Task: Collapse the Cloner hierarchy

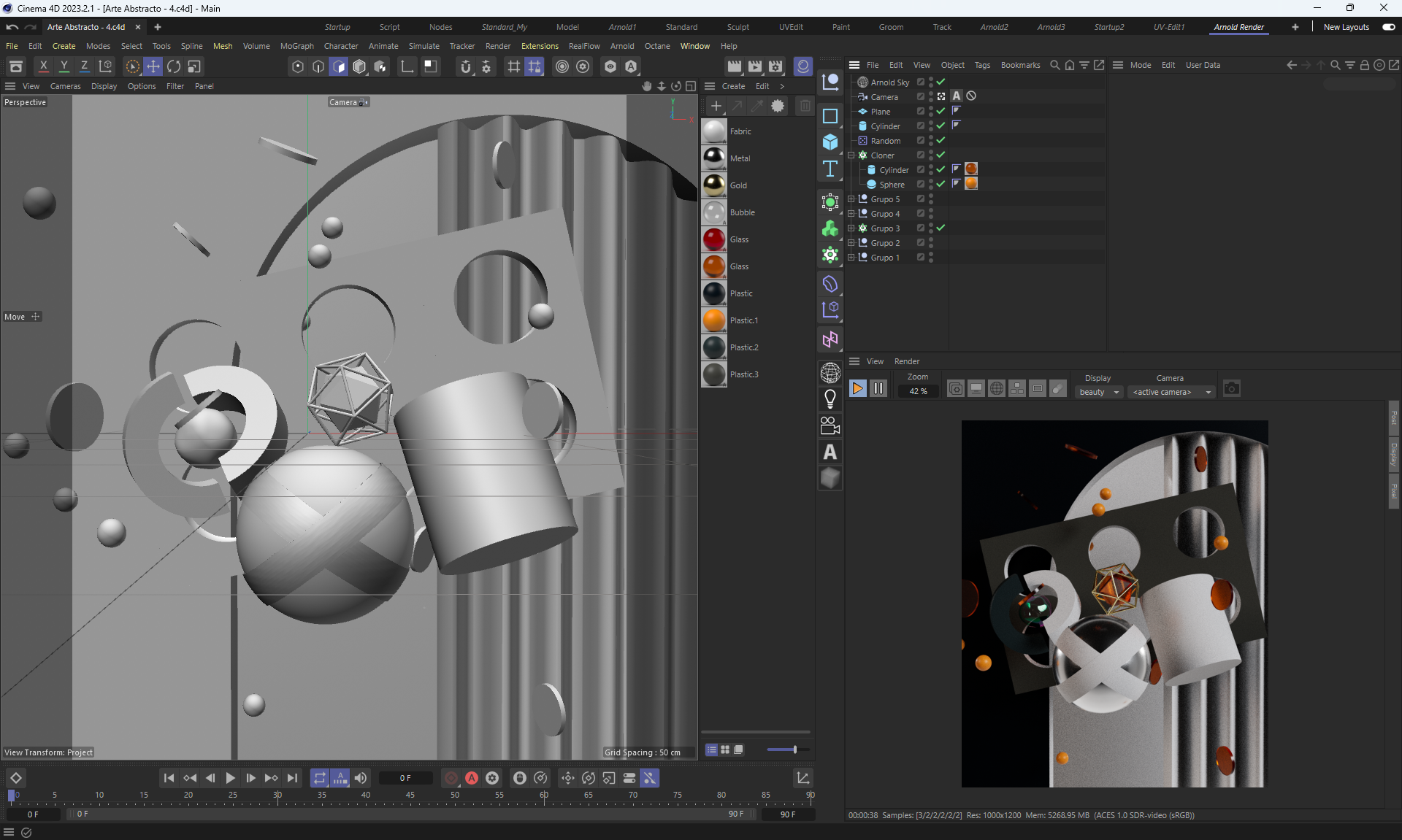Action: click(x=851, y=155)
